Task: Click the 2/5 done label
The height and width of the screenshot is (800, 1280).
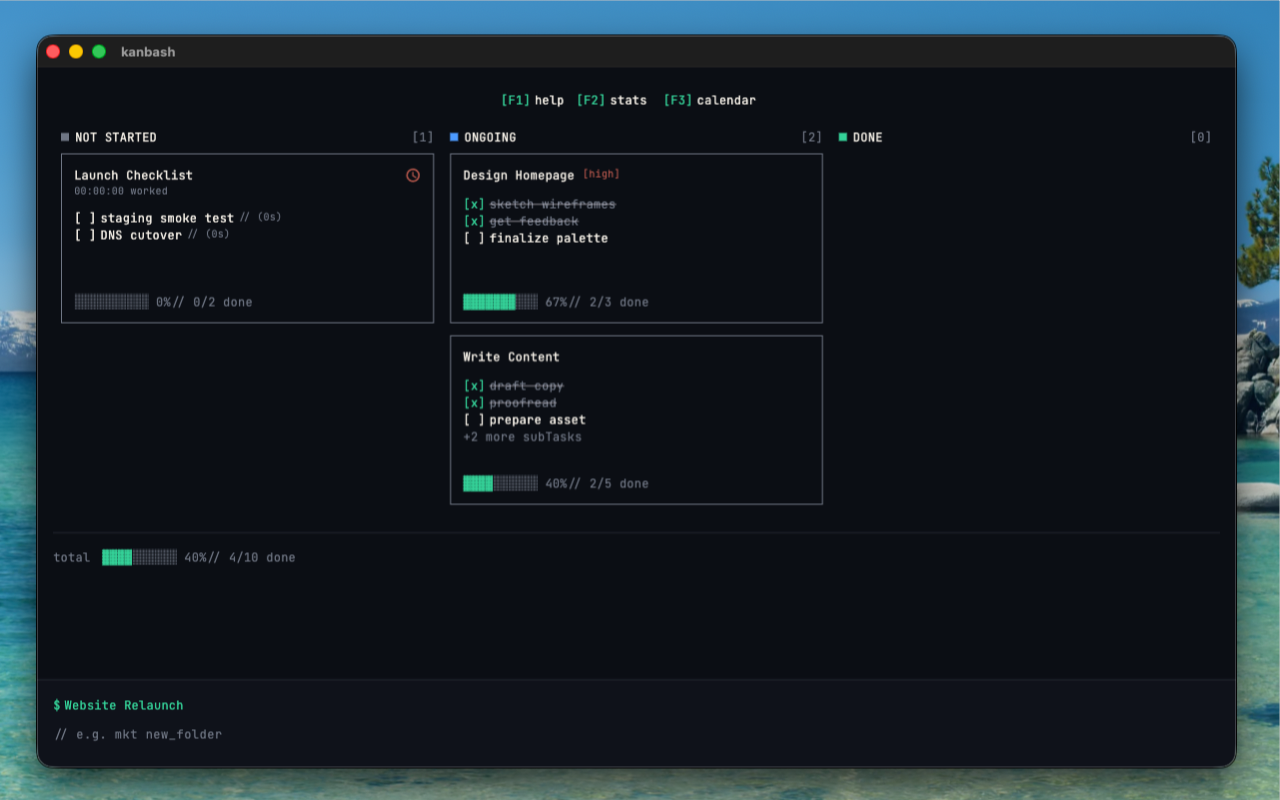Action: (x=619, y=484)
